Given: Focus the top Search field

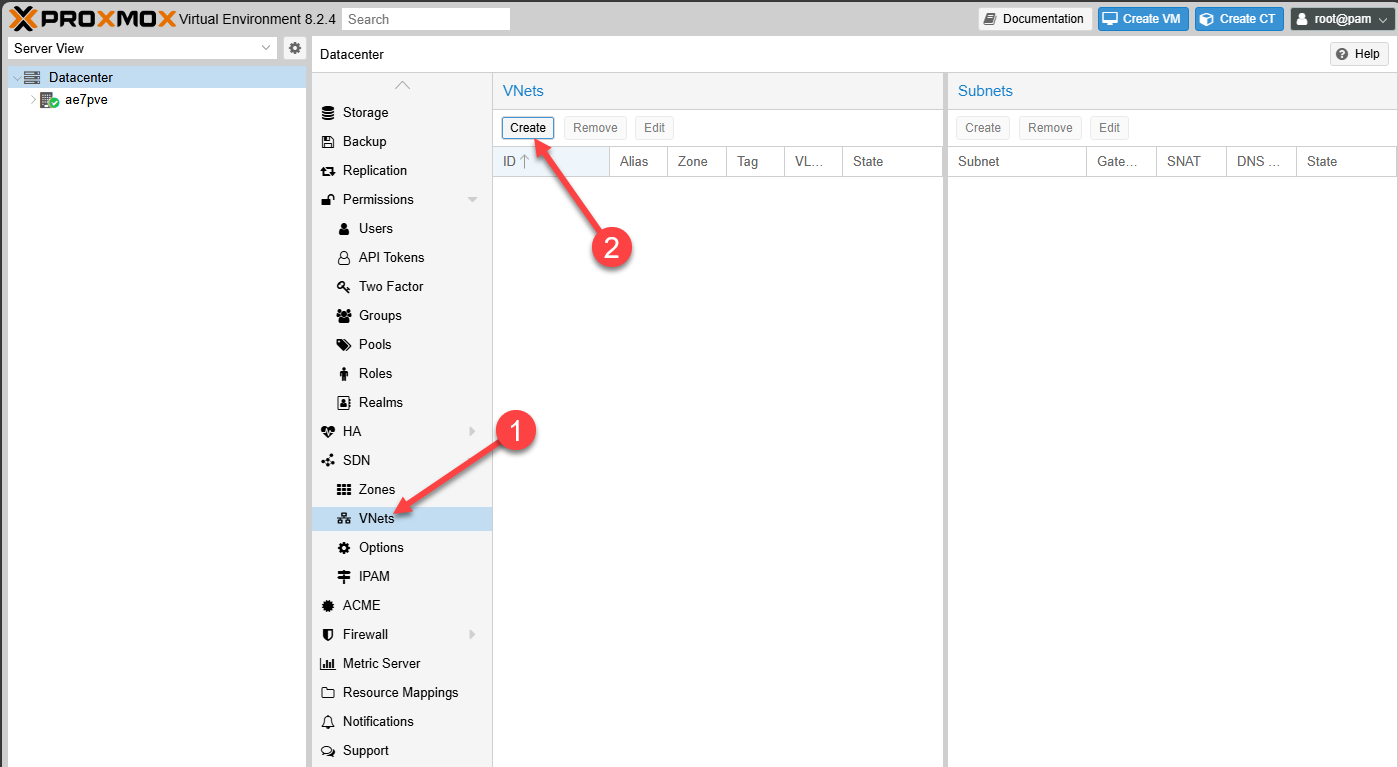Looking at the screenshot, I should pos(426,19).
